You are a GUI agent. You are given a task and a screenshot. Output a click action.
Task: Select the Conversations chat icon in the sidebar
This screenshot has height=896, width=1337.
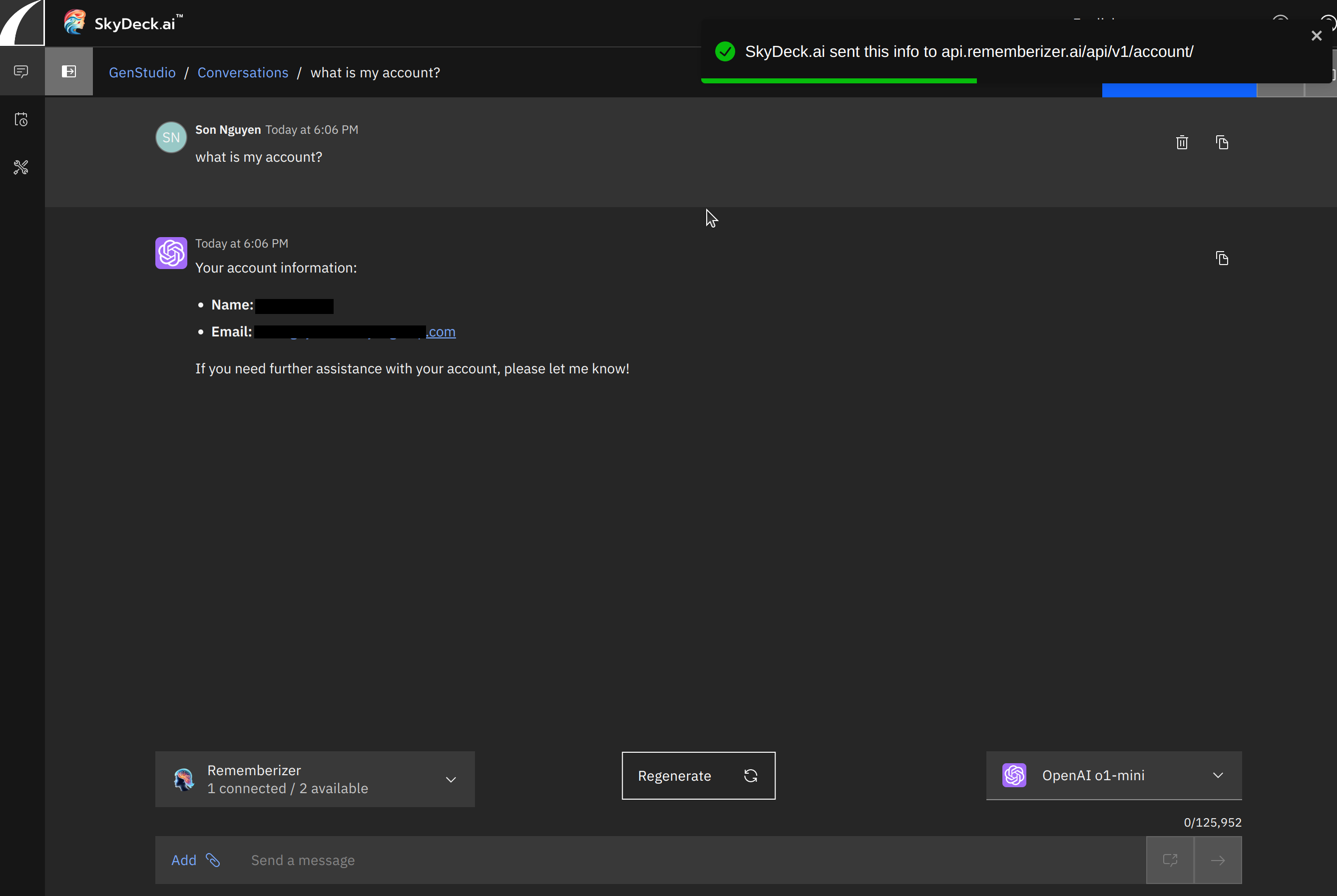coord(21,71)
